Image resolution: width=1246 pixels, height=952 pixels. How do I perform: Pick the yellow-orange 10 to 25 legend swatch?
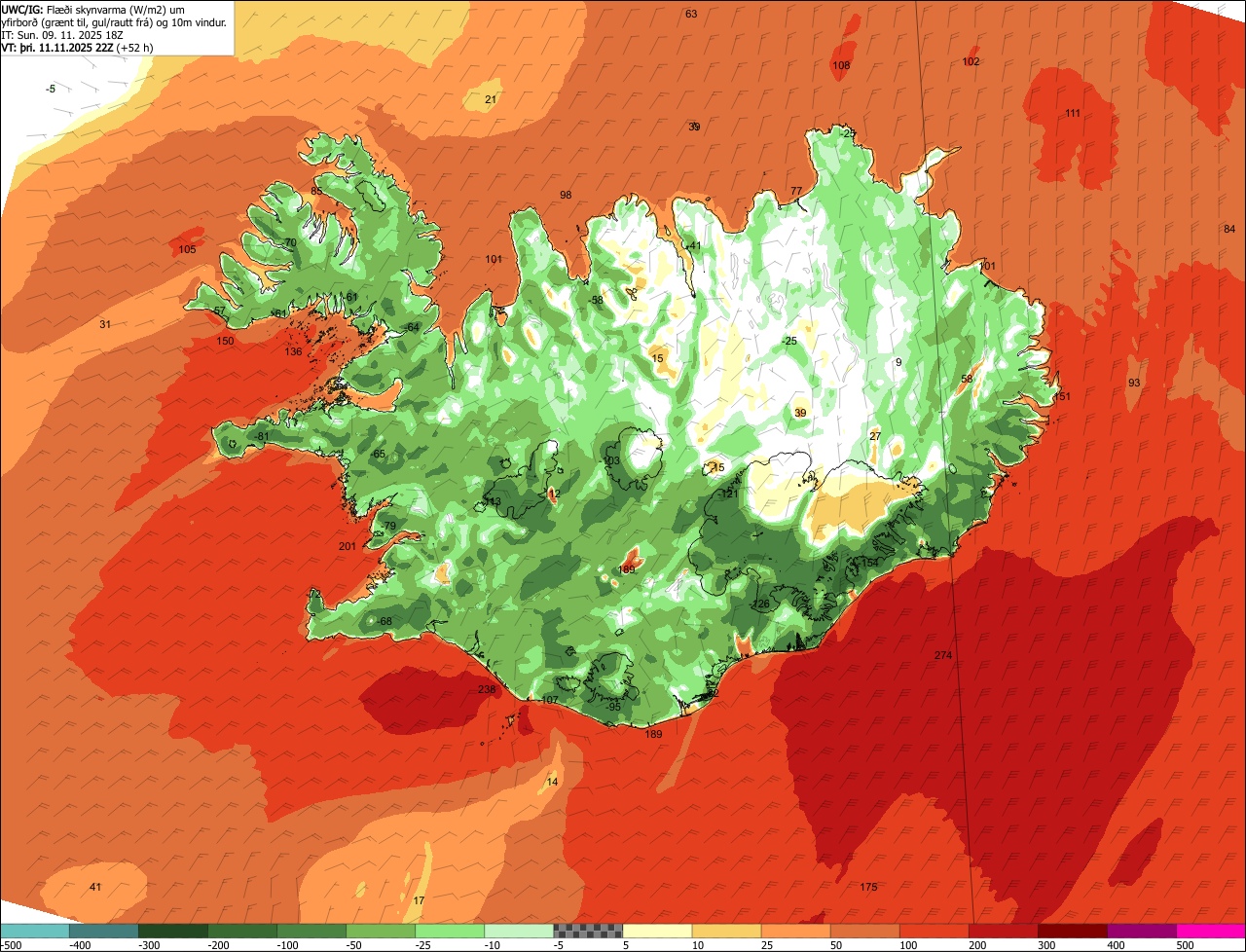click(726, 930)
